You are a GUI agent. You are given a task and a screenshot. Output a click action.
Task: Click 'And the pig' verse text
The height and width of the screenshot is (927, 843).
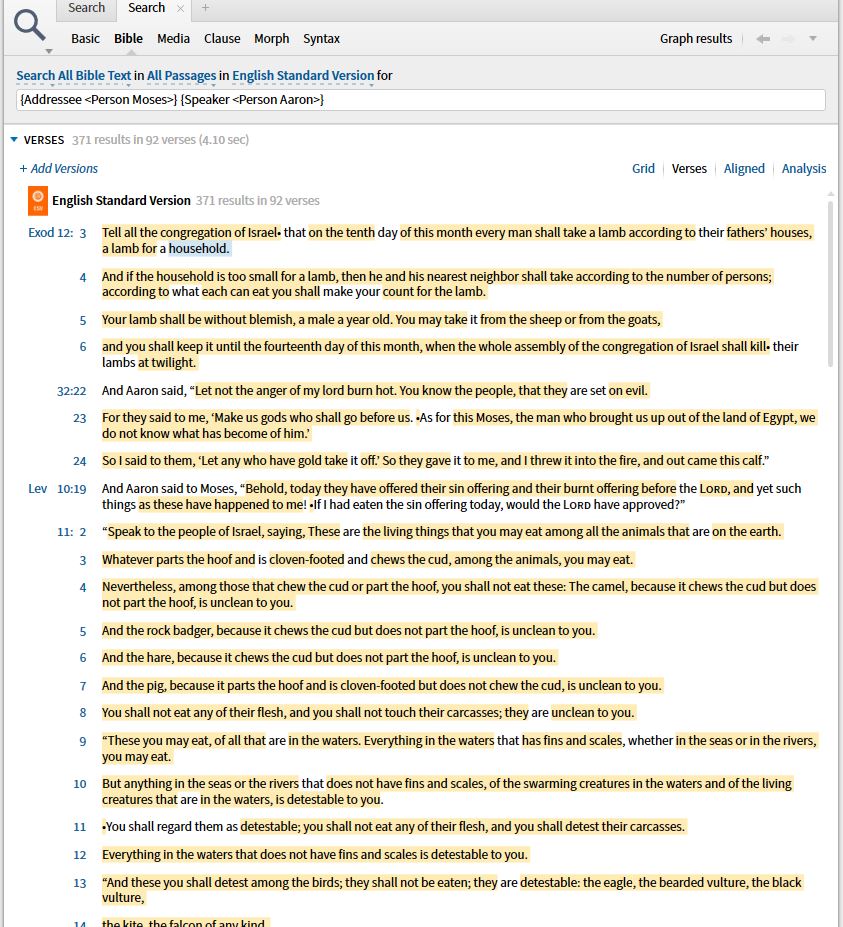382,686
